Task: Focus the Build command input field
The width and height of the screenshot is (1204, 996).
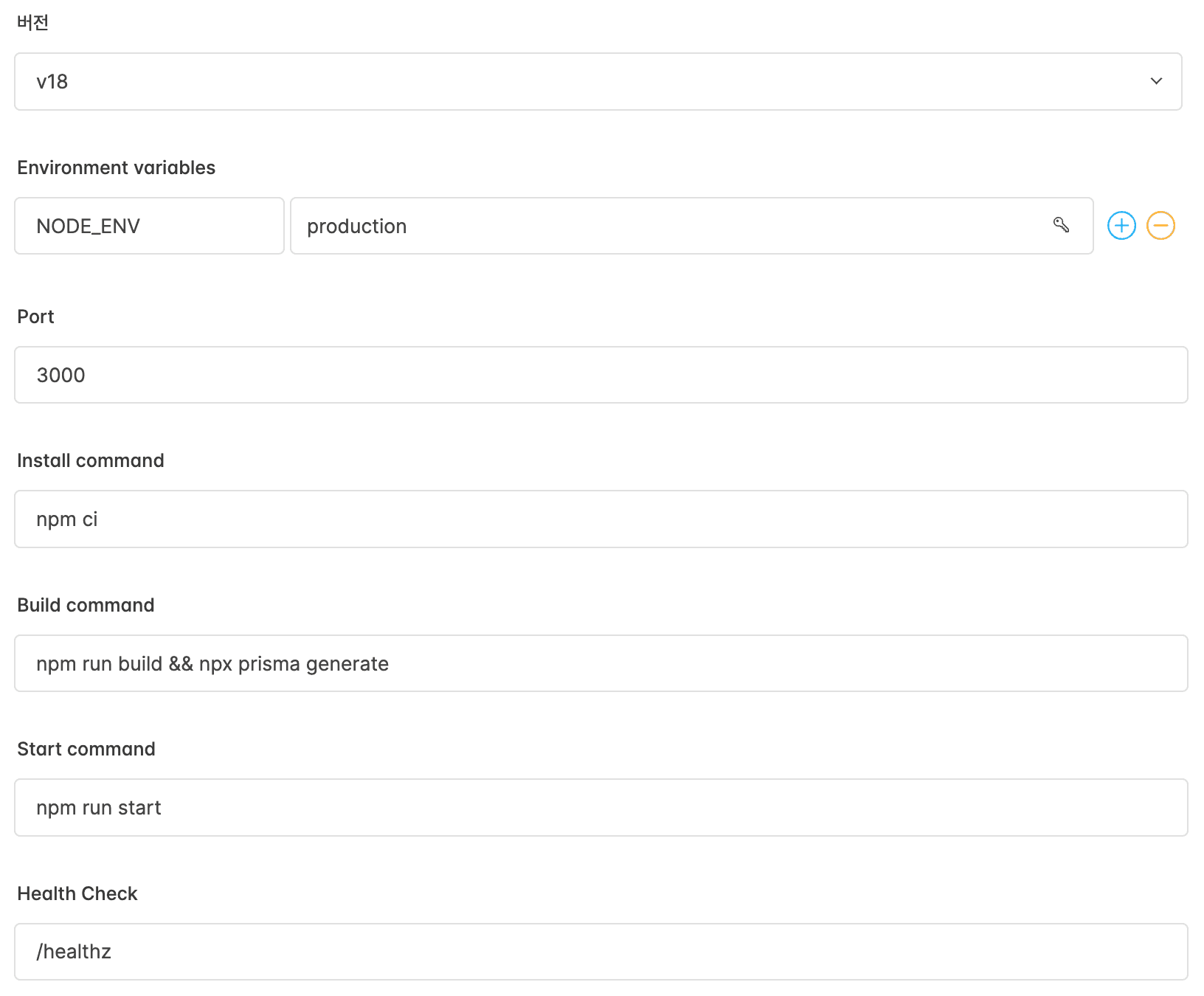Action: pos(601,663)
